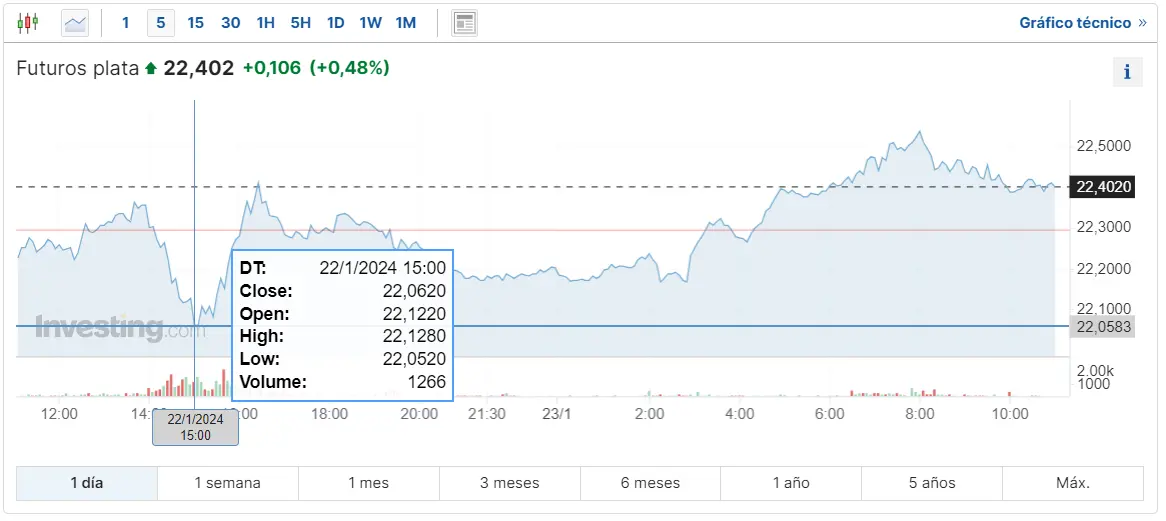Show the 3 meses range
The image size is (1166, 521).
(x=509, y=483)
